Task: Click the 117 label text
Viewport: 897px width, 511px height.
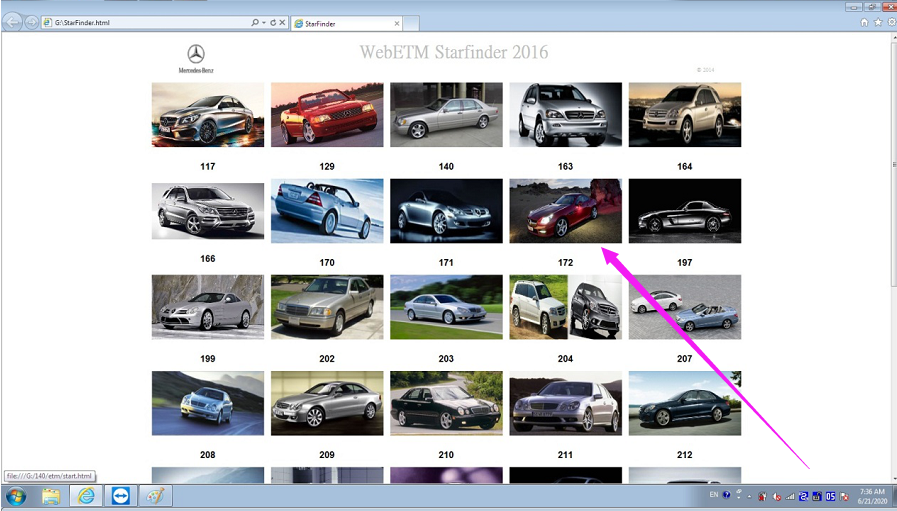Action: [208, 167]
